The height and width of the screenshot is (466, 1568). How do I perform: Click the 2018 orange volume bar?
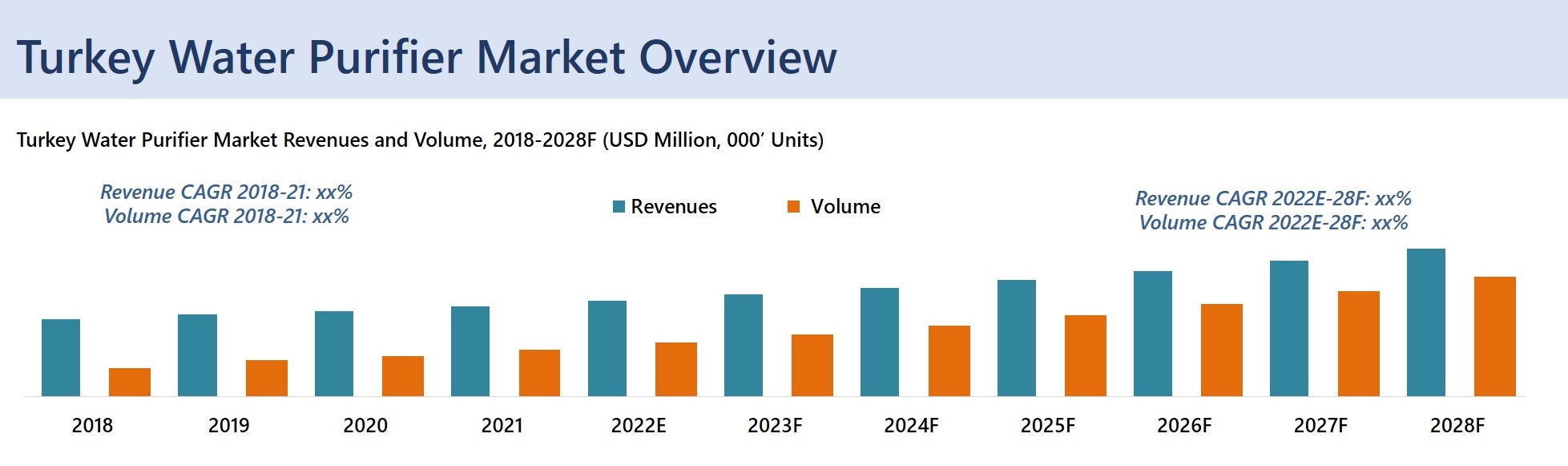point(130,382)
